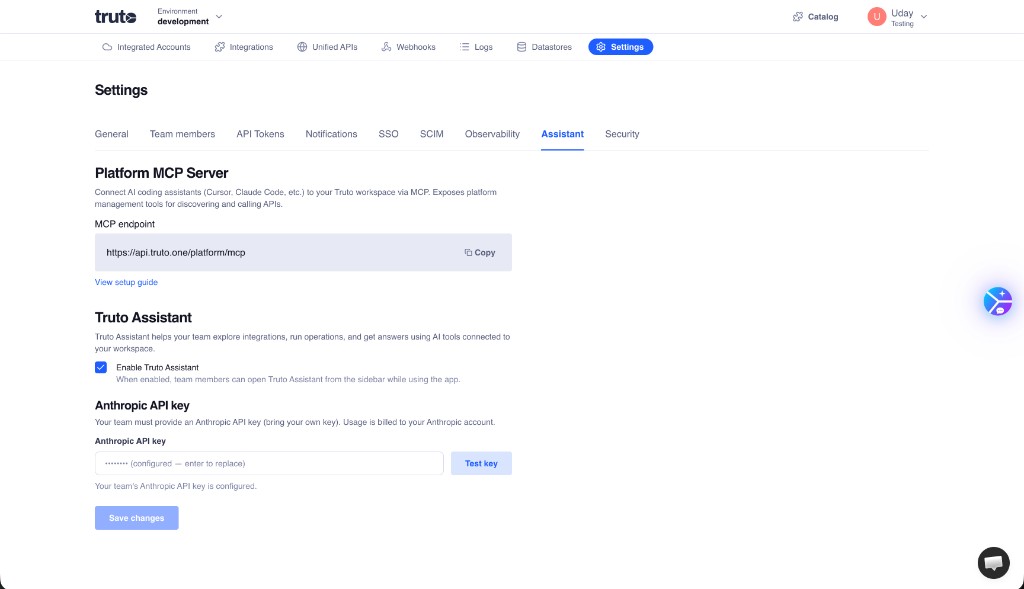
Task: Click the Settings gear icon
Action: tap(601, 47)
